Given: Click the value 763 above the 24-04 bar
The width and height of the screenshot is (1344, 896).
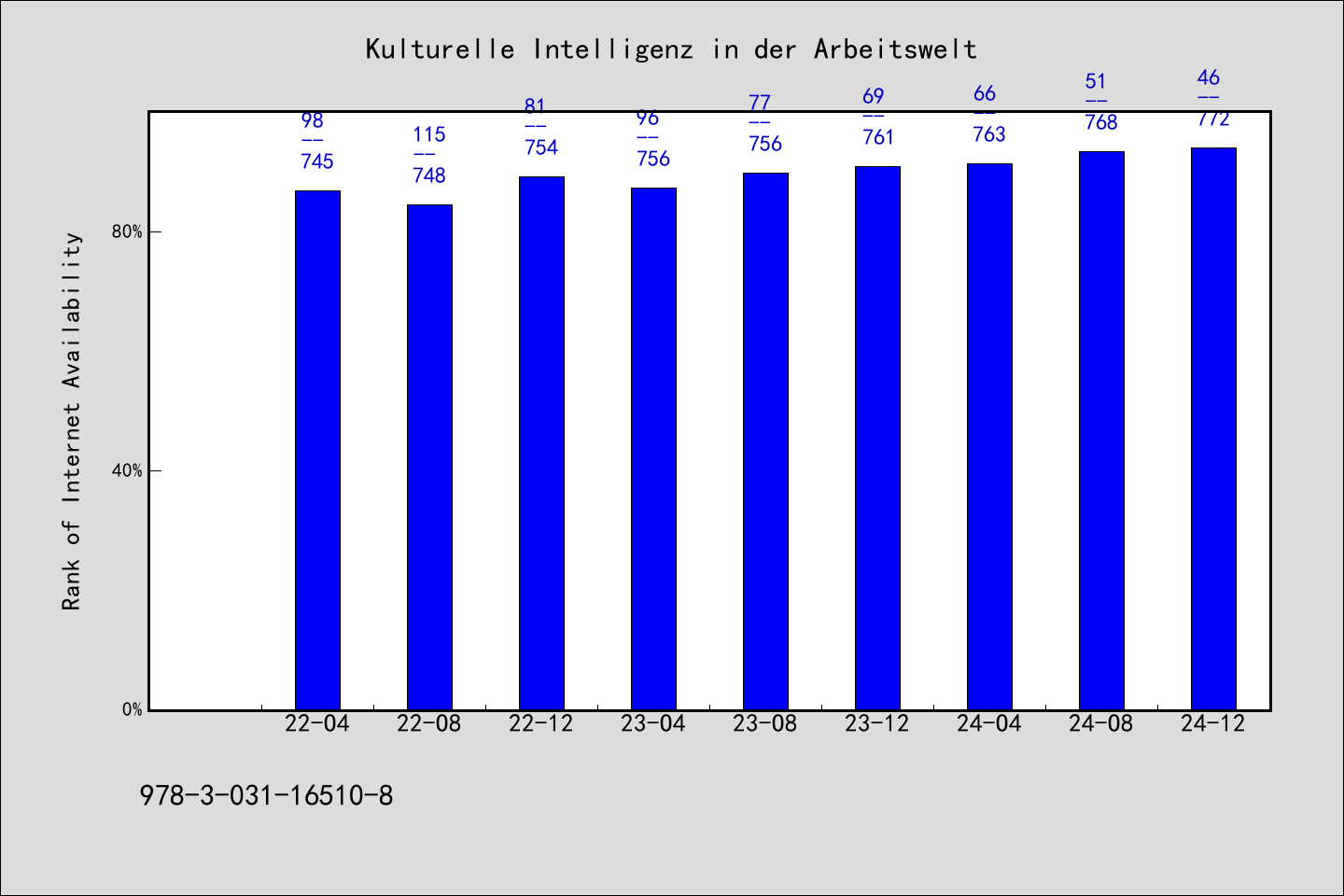Looking at the screenshot, I should 989,134.
